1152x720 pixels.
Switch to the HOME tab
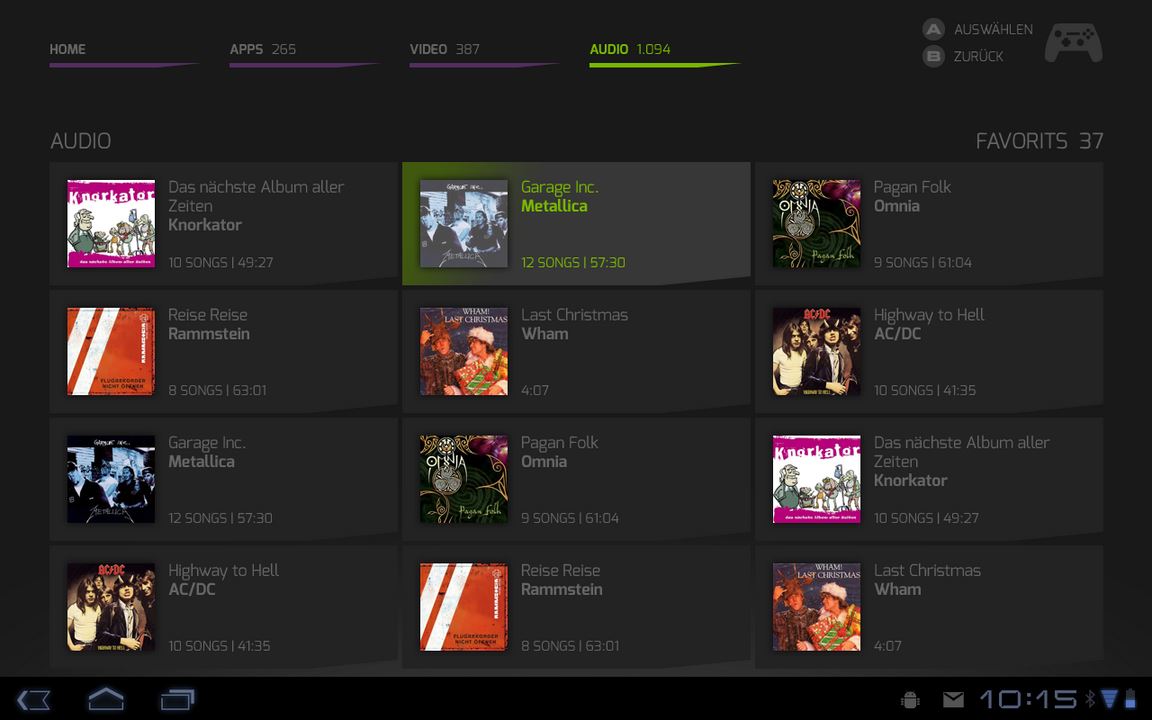point(123,53)
